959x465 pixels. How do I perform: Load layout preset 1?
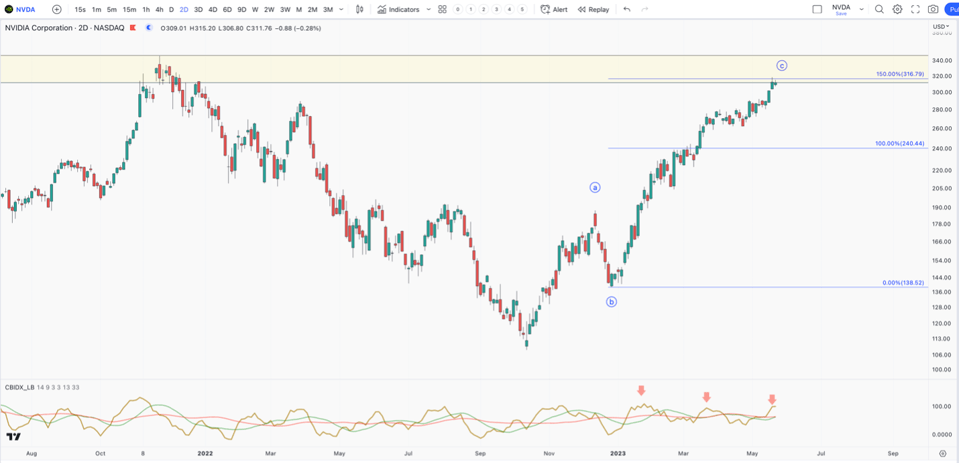coord(470,10)
